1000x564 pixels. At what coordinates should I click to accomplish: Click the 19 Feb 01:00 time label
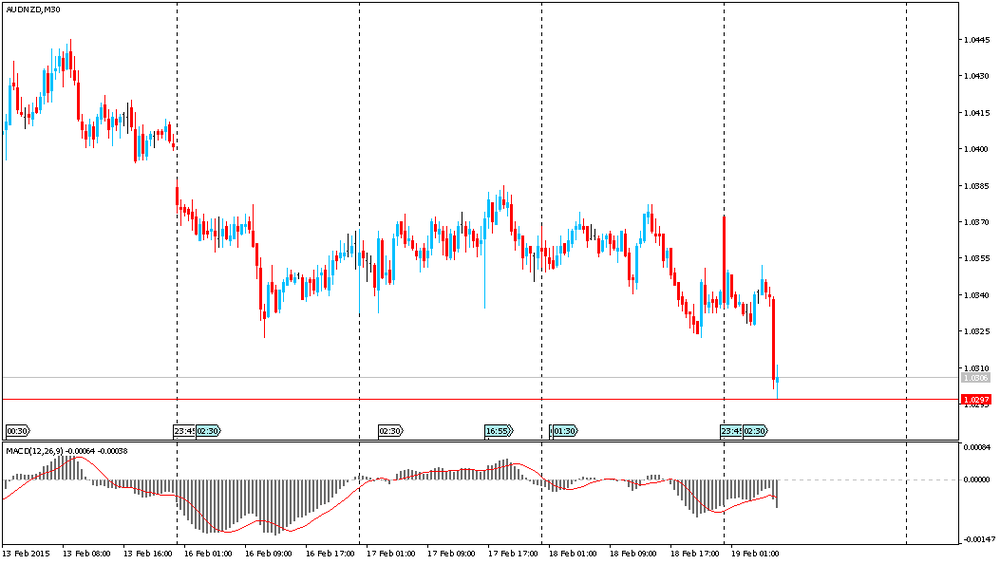tap(755, 552)
